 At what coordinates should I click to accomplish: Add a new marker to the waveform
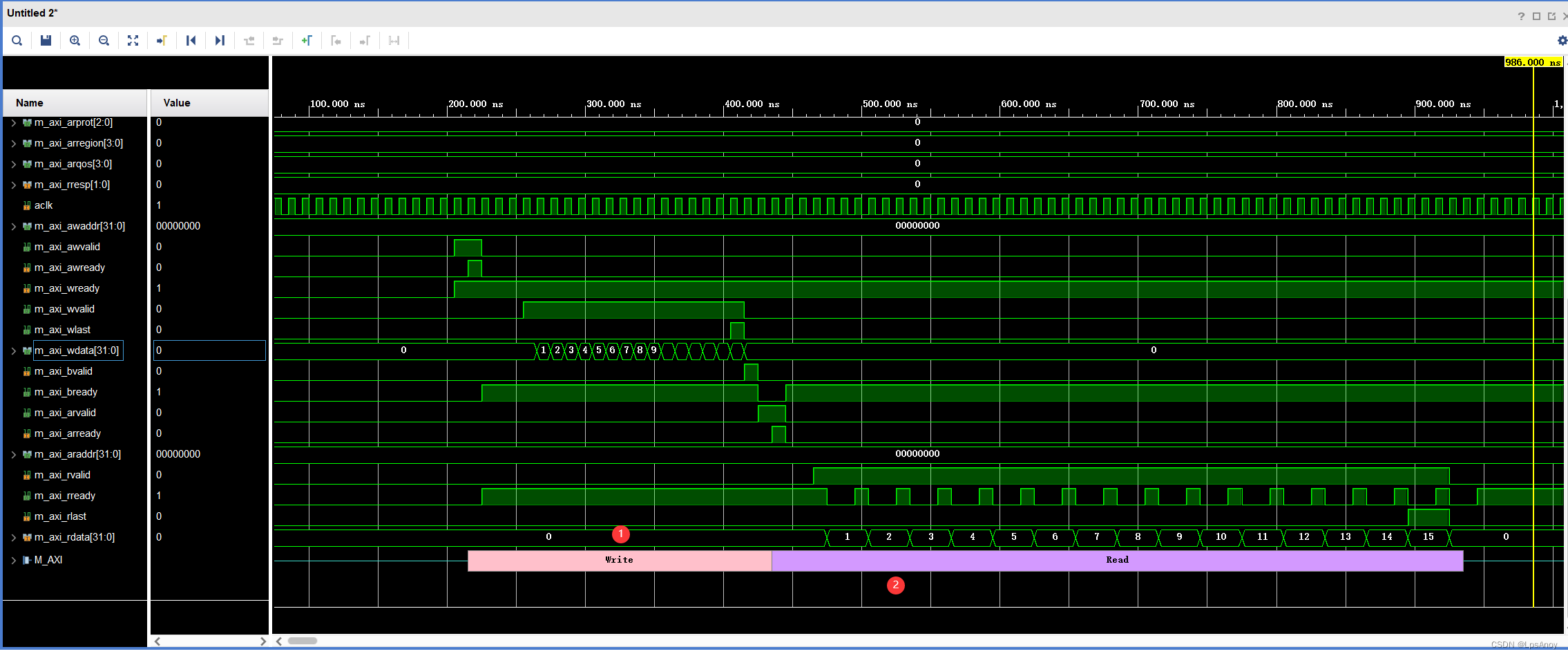(307, 40)
